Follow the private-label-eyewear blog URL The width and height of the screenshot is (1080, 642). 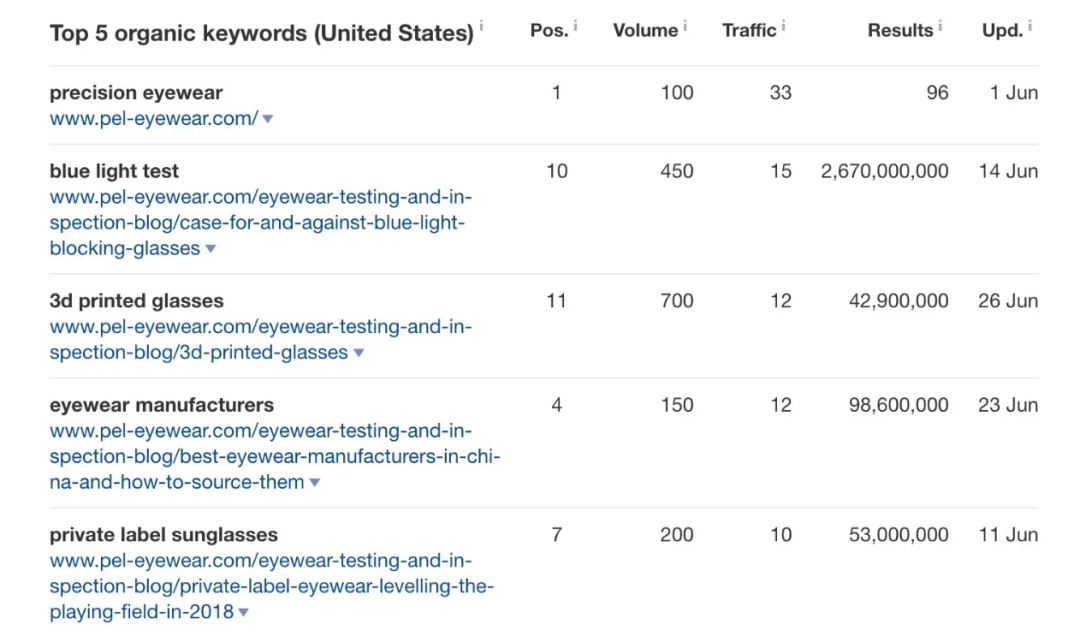pyautogui.click(x=270, y=586)
